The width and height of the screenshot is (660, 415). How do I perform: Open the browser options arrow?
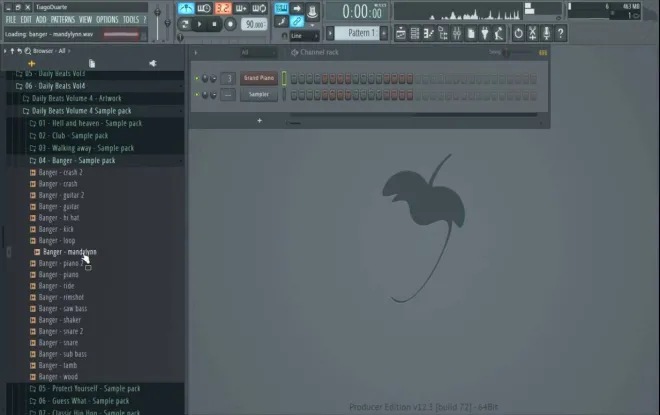tap(5, 51)
